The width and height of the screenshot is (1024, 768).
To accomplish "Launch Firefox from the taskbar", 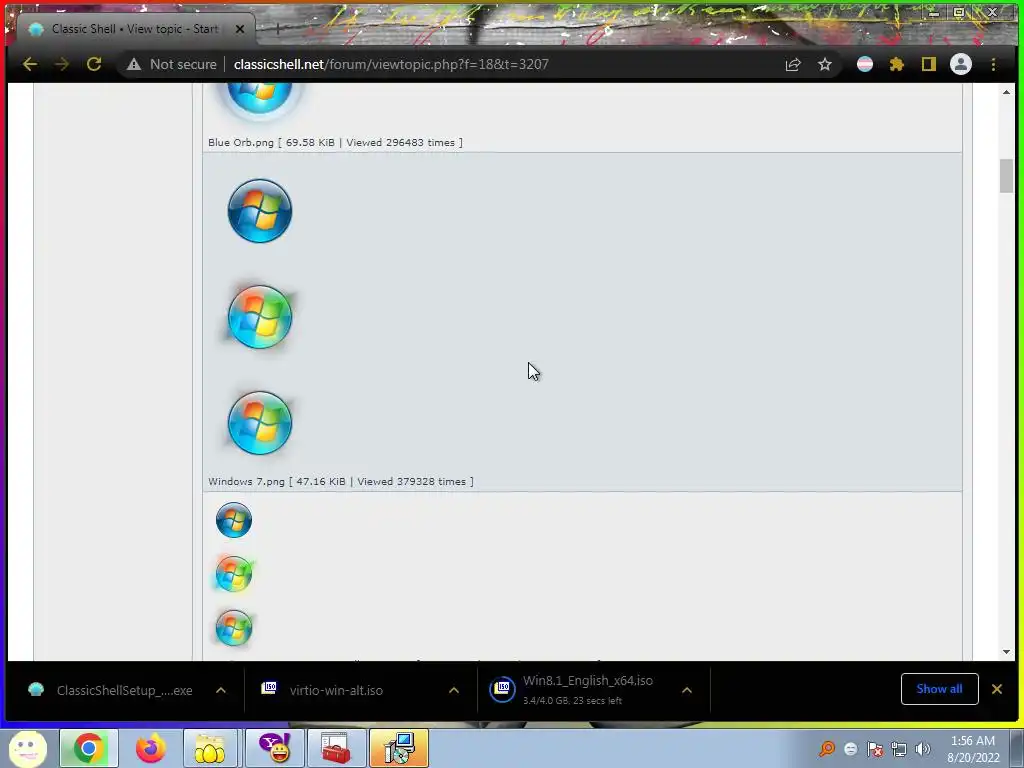I will 150,748.
